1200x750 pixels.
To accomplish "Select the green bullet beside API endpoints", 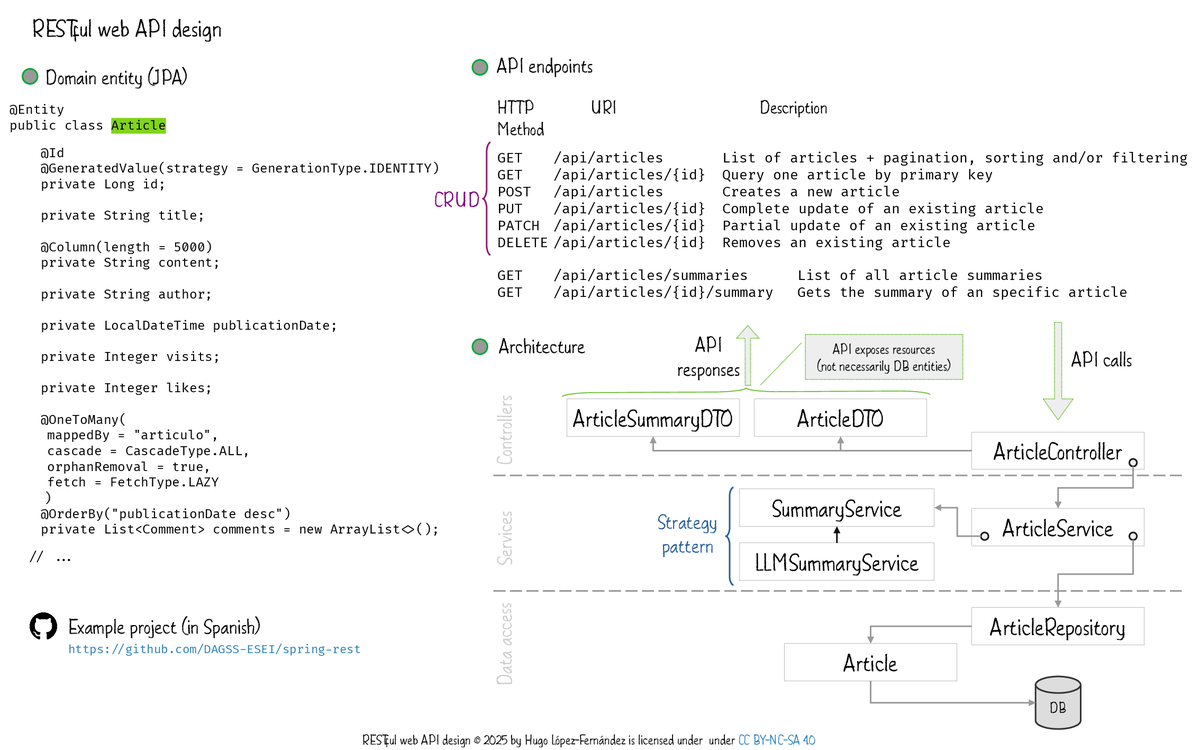I will click(480, 67).
